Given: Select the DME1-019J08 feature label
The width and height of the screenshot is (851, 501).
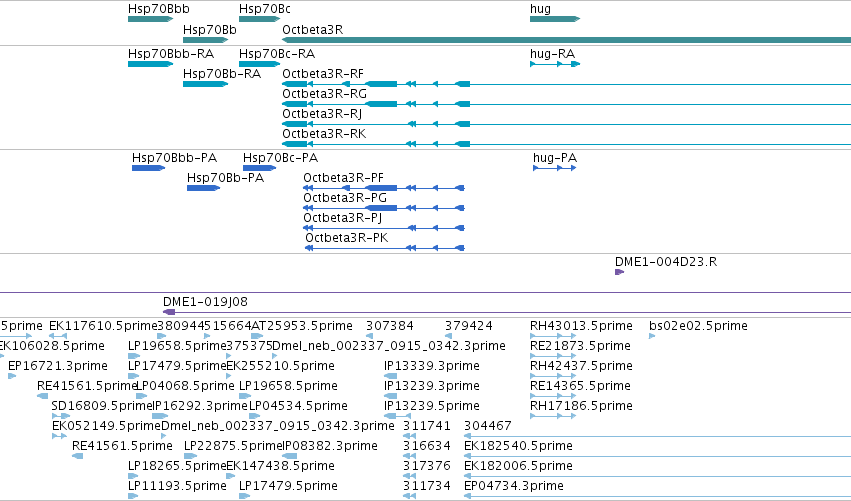Looking at the screenshot, I should (205, 302).
